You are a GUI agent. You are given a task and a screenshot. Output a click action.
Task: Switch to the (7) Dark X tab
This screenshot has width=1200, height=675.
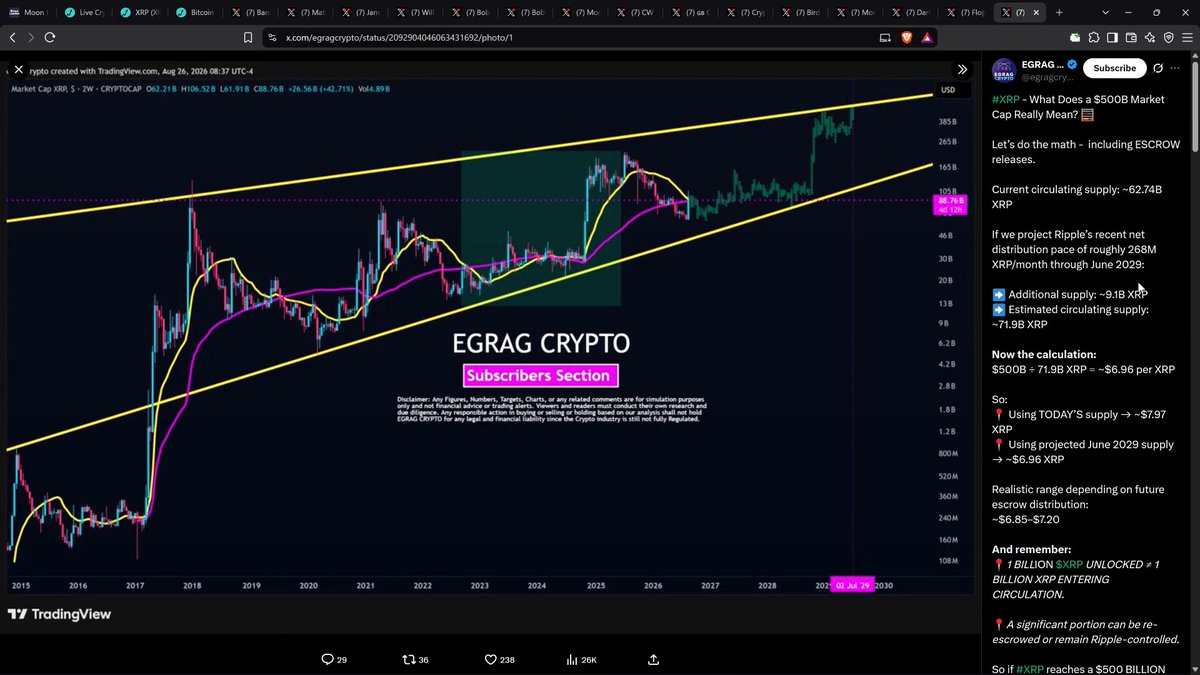(912, 12)
